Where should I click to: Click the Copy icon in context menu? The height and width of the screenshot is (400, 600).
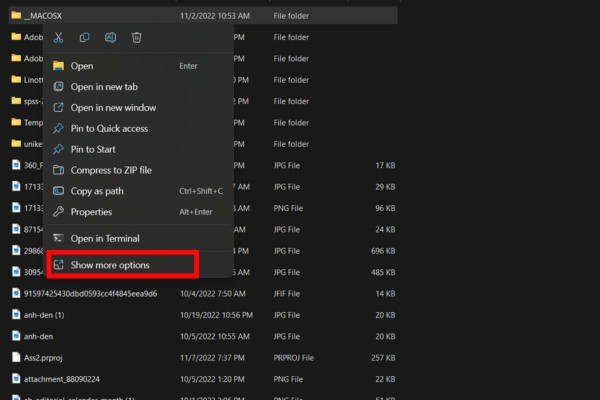(84, 38)
